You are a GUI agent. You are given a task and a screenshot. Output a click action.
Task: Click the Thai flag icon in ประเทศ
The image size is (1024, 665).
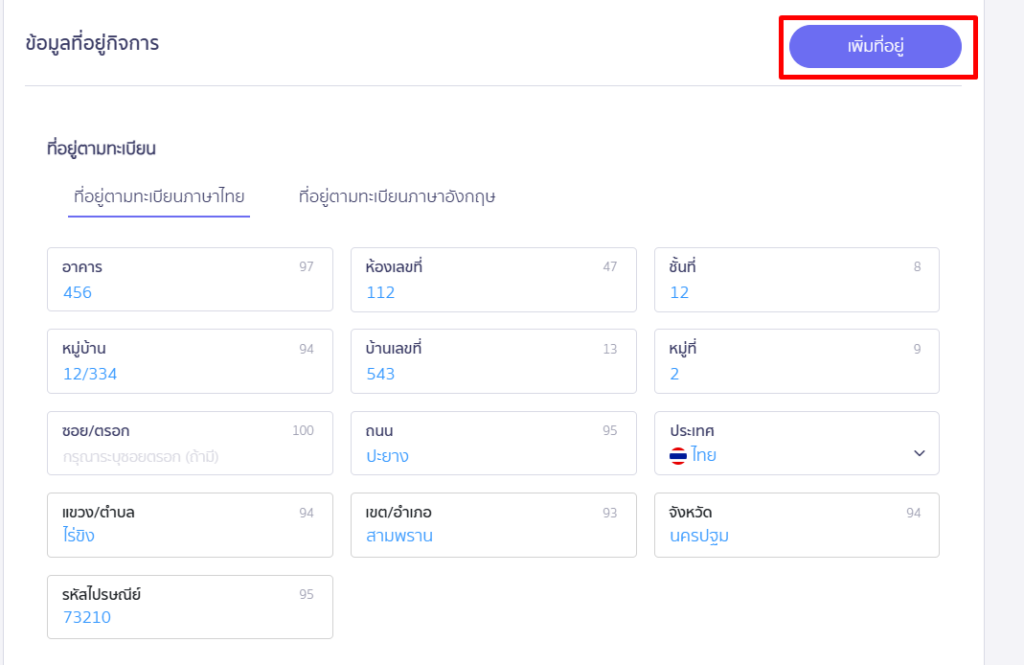678,456
